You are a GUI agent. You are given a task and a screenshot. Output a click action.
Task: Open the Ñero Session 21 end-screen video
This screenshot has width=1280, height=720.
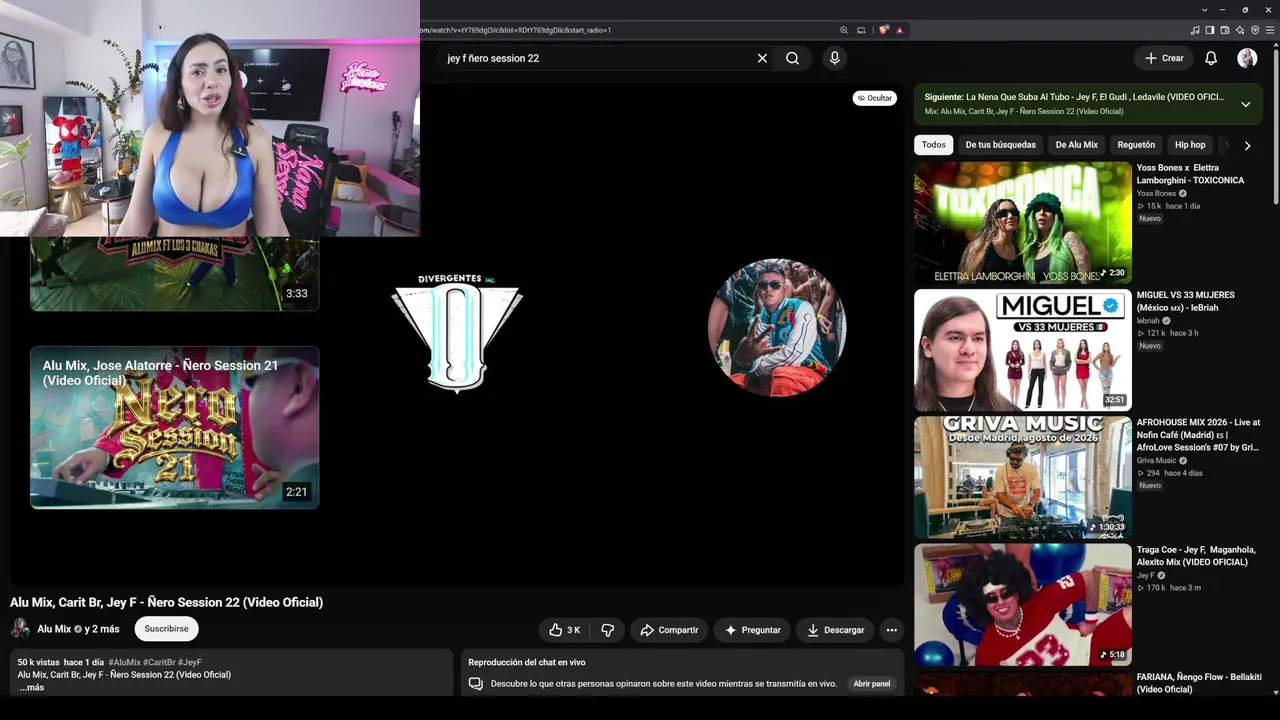(174, 428)
